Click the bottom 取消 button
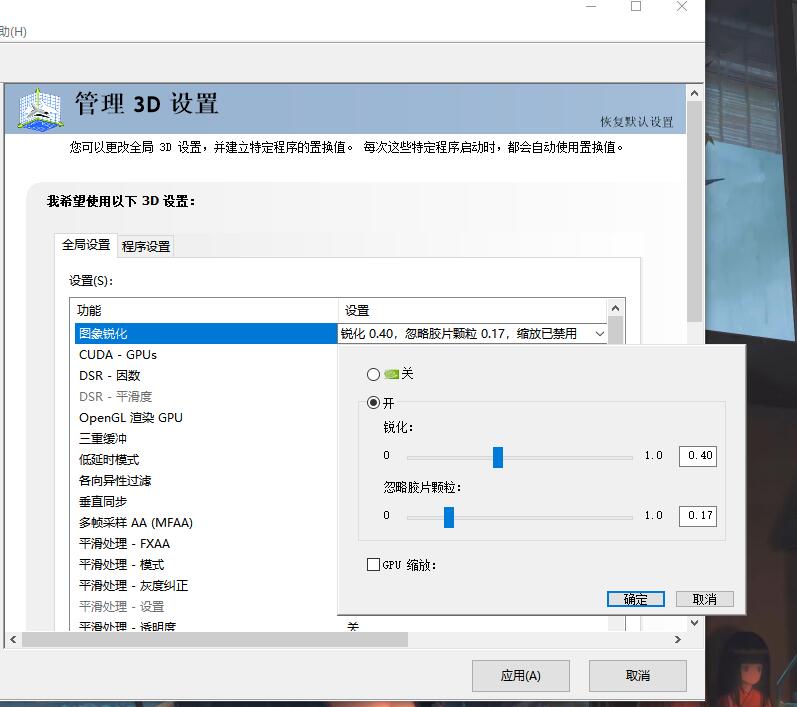The image size is (797, 707). [x=637, y=675]
